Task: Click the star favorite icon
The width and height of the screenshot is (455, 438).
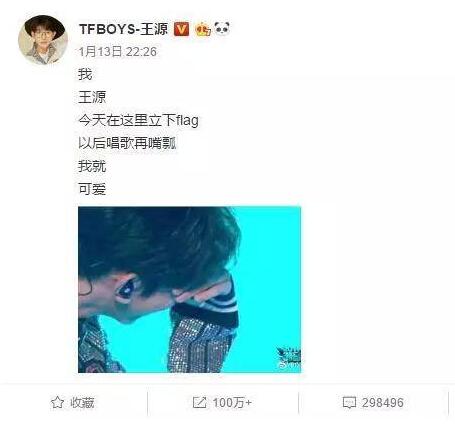Action: [x=57, y=403]
